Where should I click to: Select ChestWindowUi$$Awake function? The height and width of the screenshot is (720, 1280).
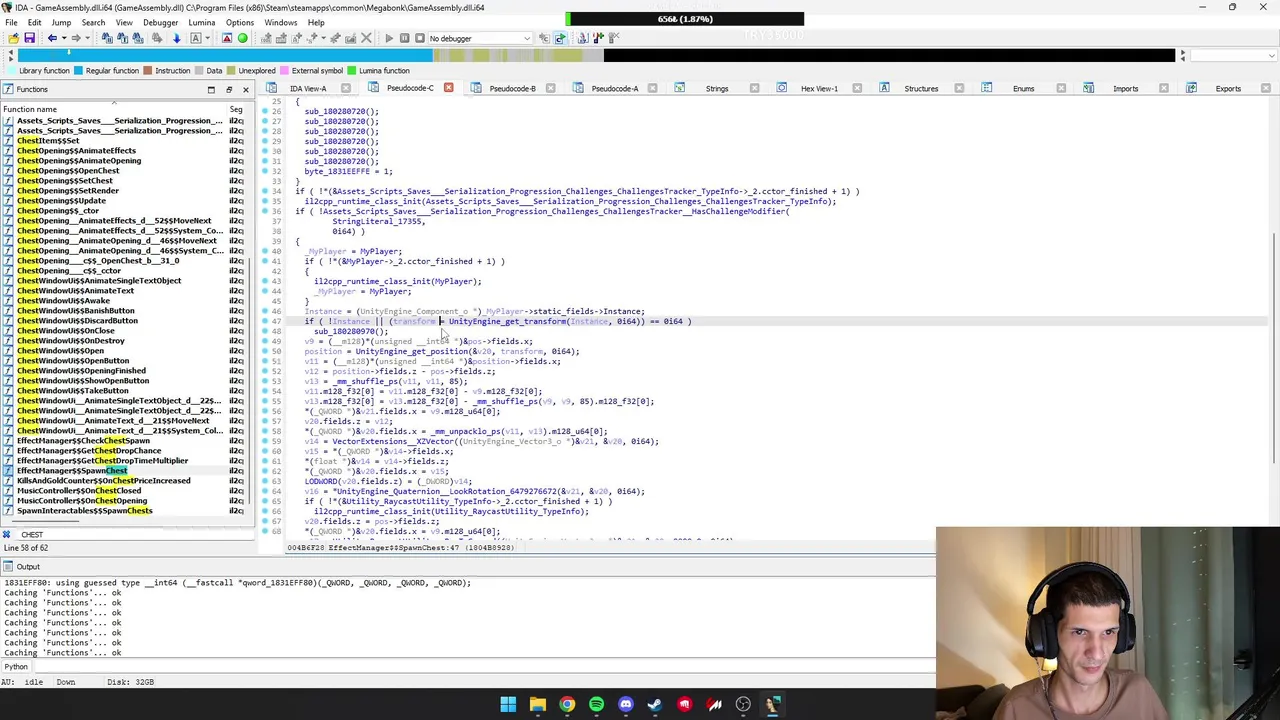63,301
